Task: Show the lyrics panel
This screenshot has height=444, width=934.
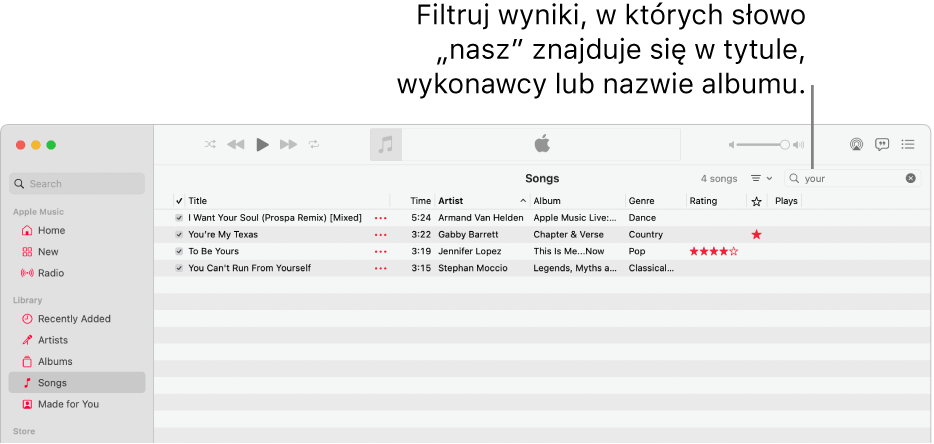Action: tap(882, 144)
